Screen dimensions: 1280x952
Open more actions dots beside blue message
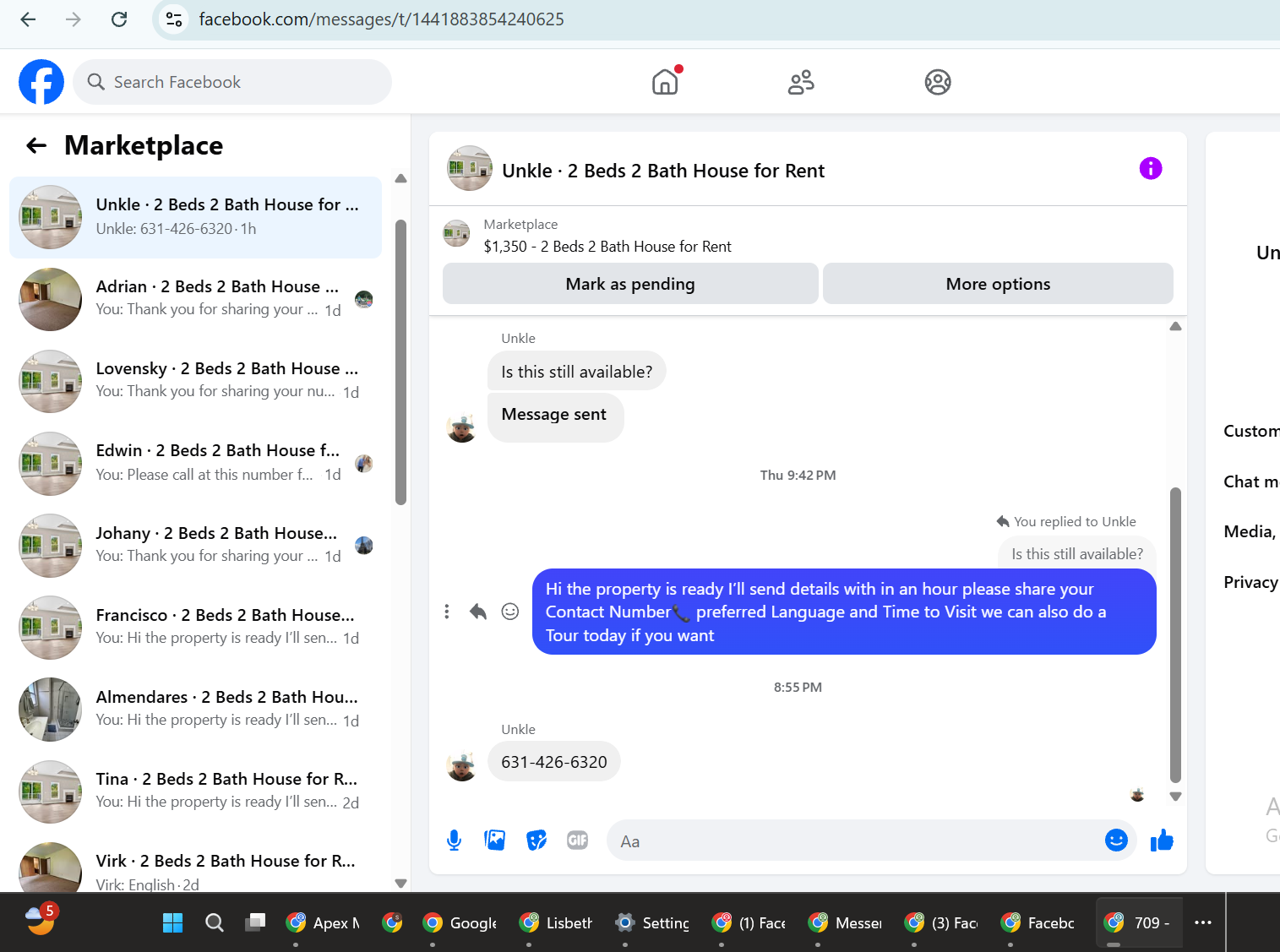447,612
